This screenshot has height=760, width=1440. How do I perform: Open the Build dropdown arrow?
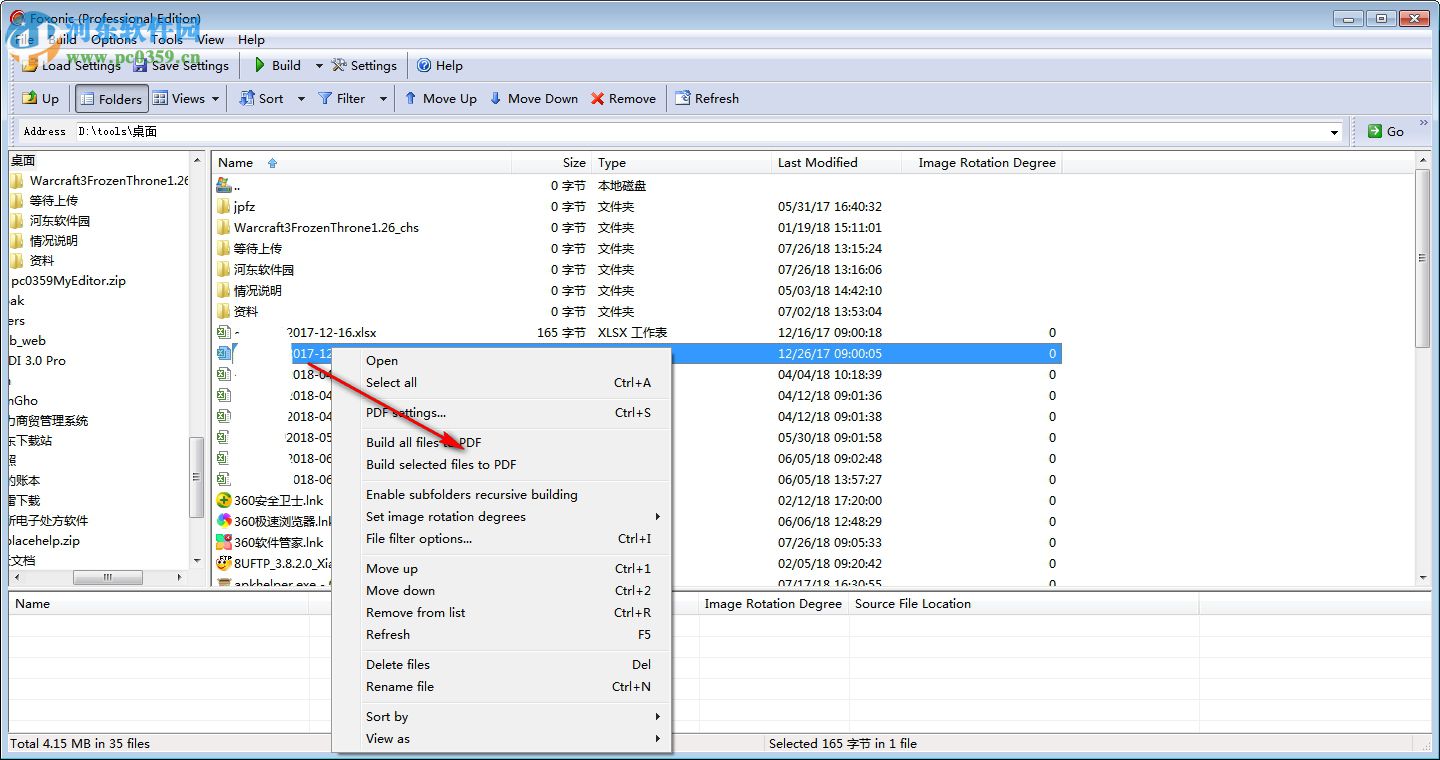pyautogui.click(x=319, y=66)
